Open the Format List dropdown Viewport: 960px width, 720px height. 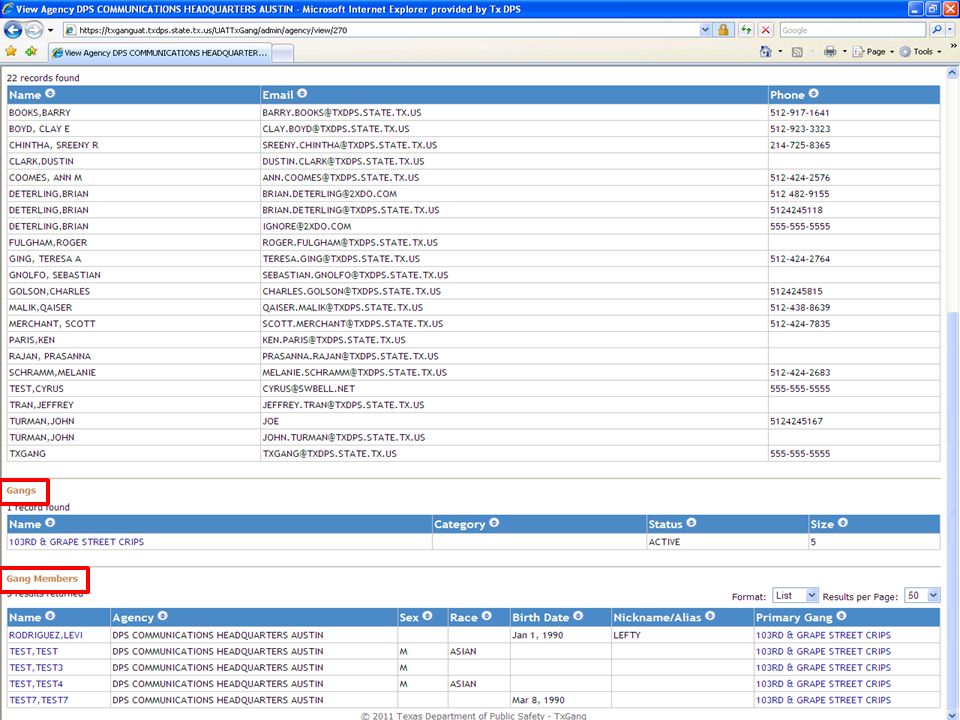click(795, 595)
